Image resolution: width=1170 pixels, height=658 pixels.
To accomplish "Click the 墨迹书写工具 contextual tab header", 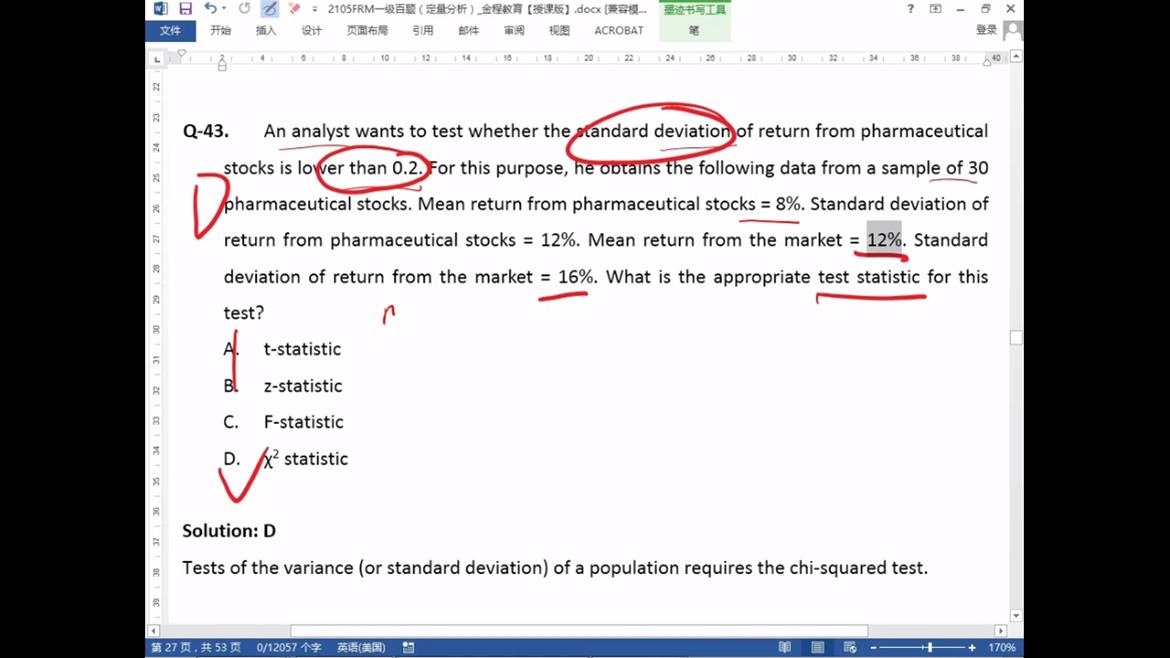I will [x=695, y=10].
